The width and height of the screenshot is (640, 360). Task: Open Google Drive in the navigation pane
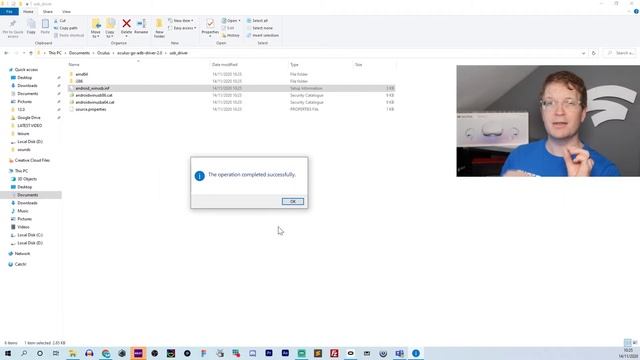(29, 118)
